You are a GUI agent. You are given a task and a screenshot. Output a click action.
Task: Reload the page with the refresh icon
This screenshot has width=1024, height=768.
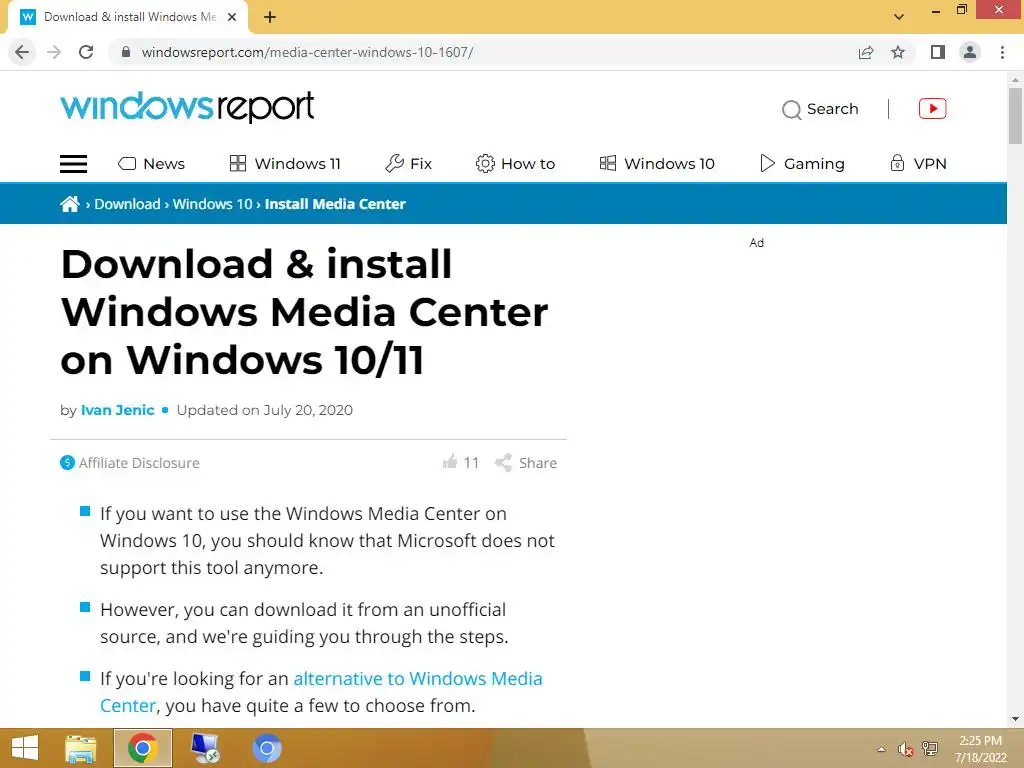[86, 52]
